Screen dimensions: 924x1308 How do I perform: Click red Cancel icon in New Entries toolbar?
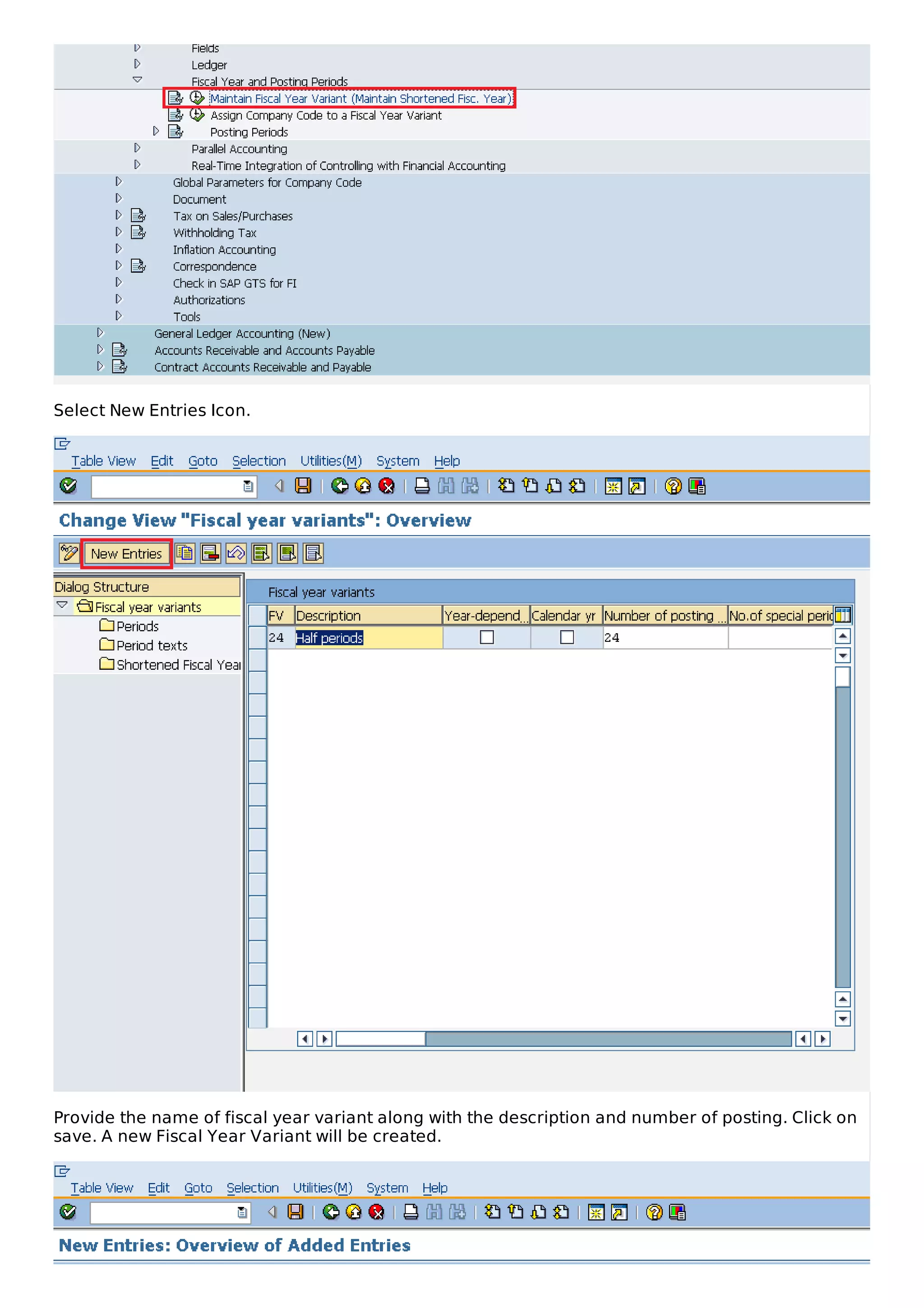click(376, 1212)
